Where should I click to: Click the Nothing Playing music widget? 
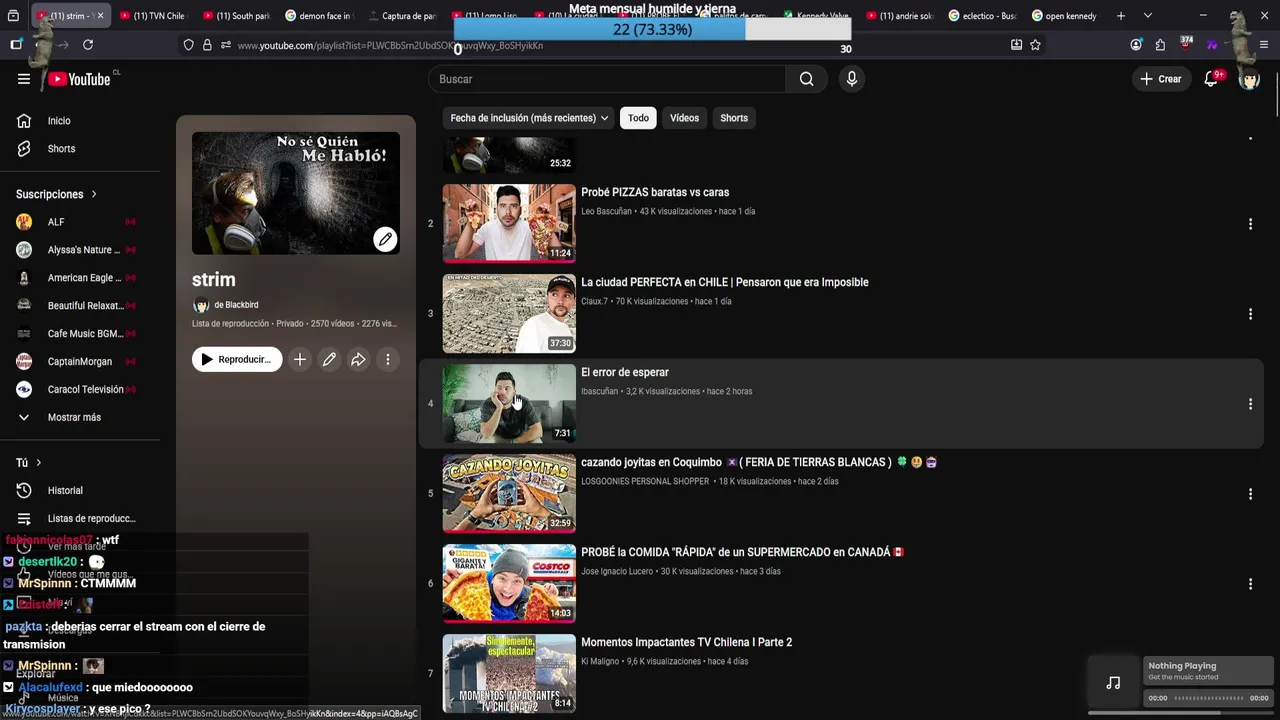(1181, 681)
